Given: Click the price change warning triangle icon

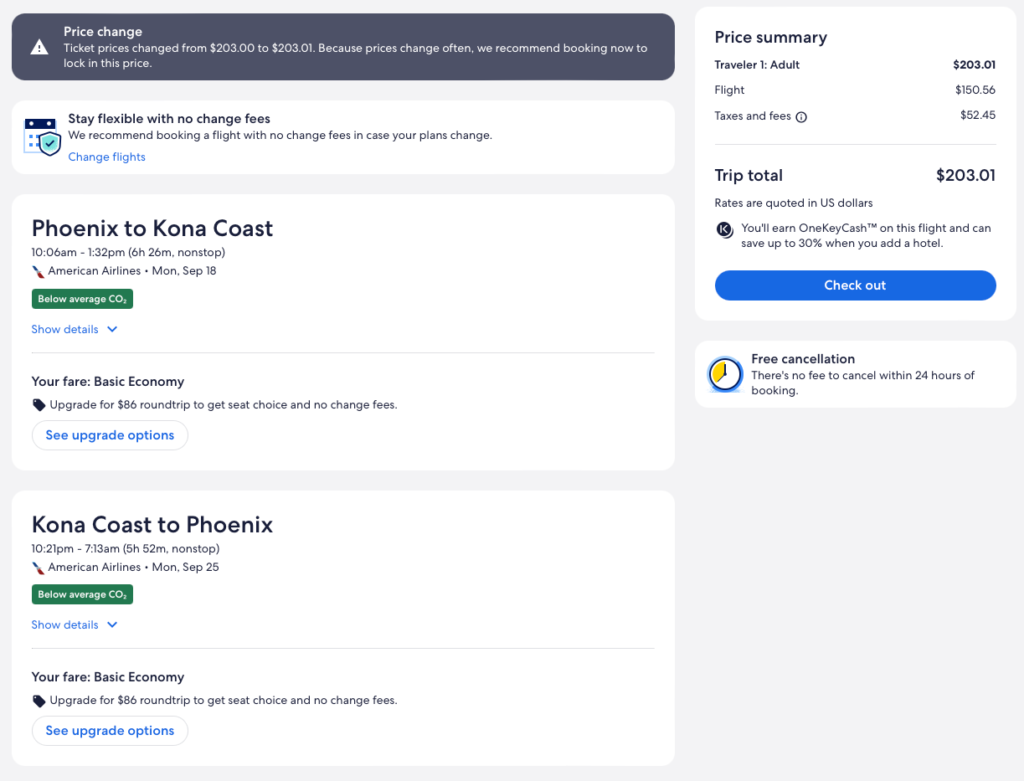Looking at the screenshot, I should pos(39,47).
